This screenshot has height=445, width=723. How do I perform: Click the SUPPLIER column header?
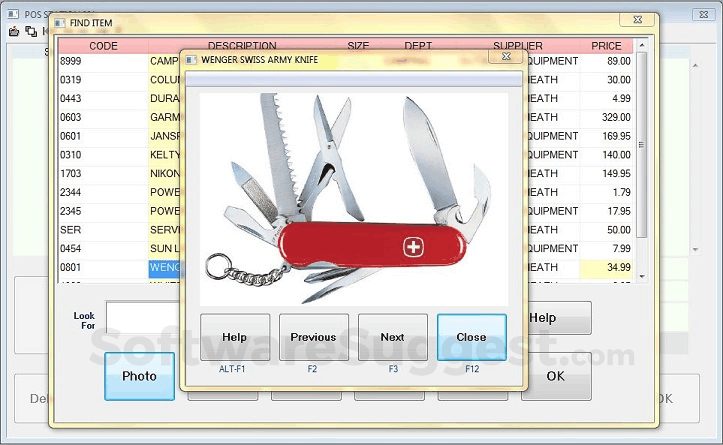pyautogui.click(x=518, y=46)
